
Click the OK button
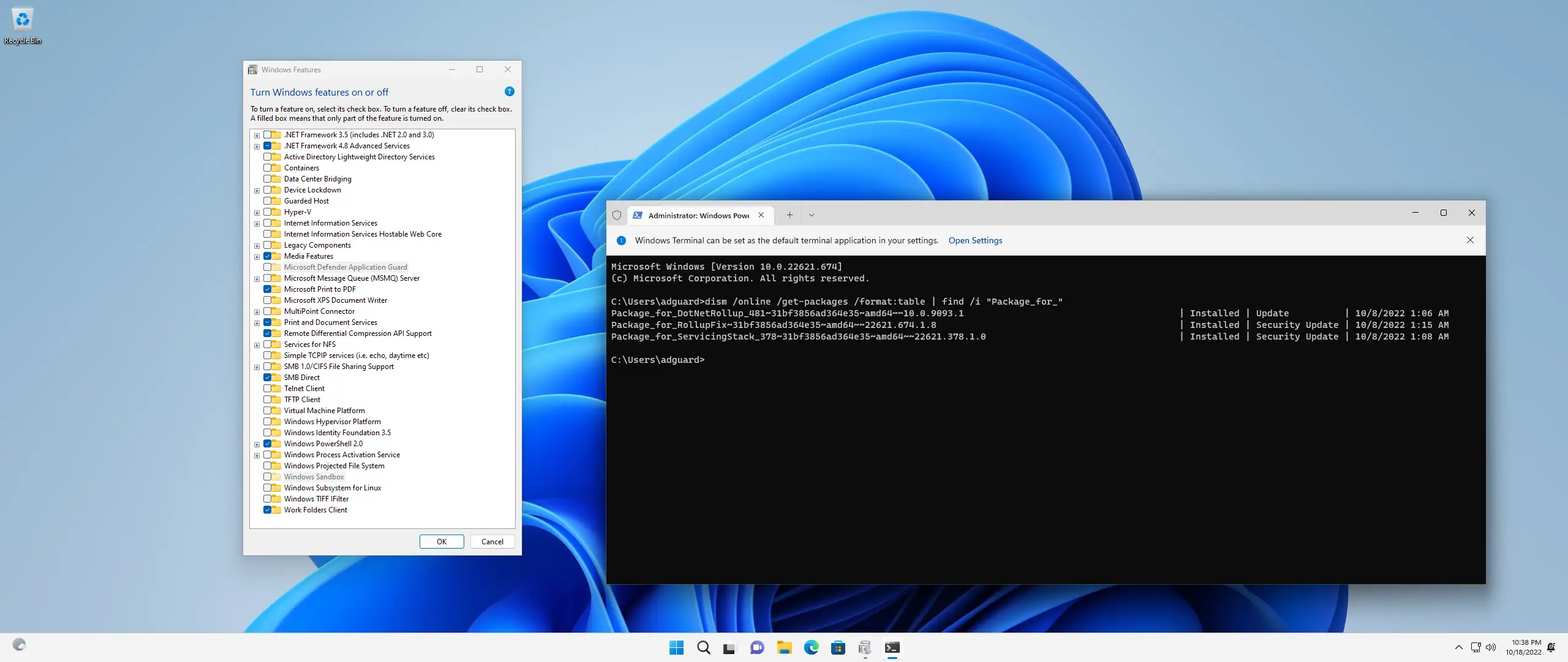(441, 542)
